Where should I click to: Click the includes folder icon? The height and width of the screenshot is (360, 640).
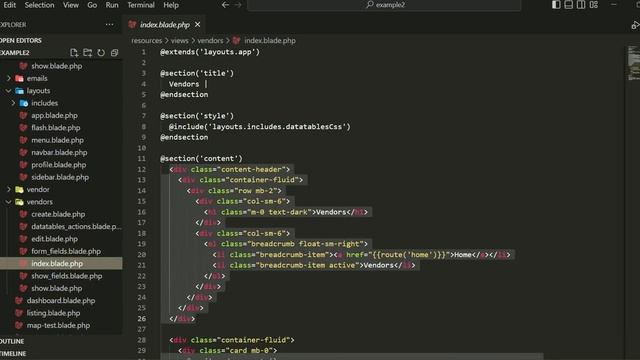(24, 103)
